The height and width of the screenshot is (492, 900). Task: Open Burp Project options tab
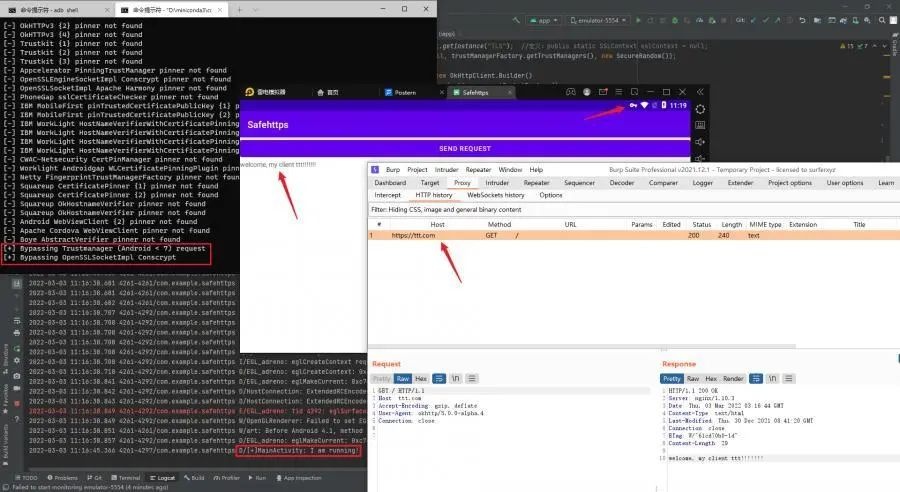coord(790,183)
